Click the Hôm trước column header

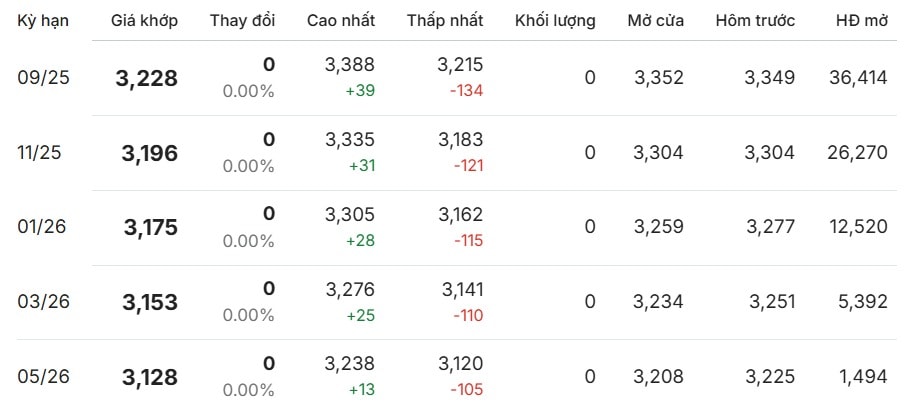click(x=755, y=21)
